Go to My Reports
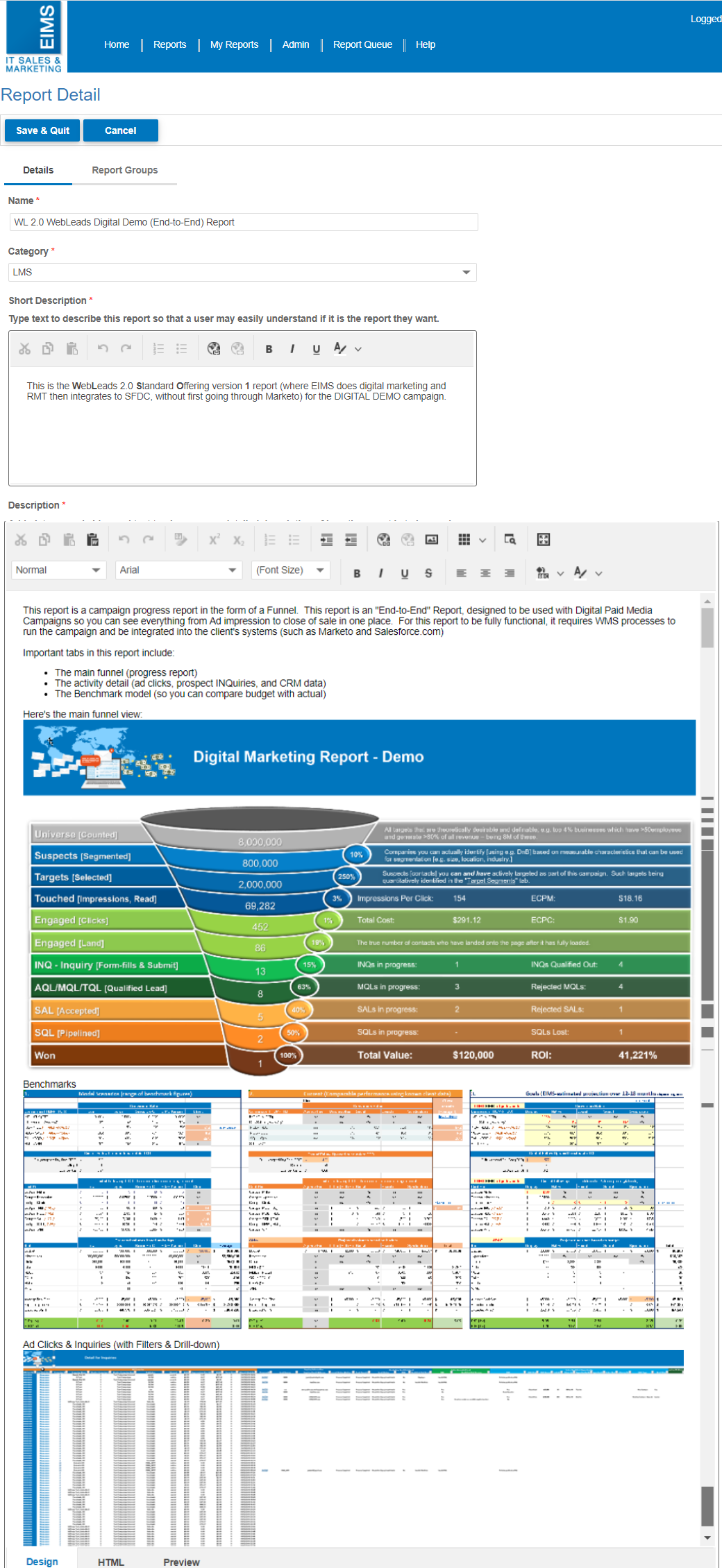 [234, 44]
